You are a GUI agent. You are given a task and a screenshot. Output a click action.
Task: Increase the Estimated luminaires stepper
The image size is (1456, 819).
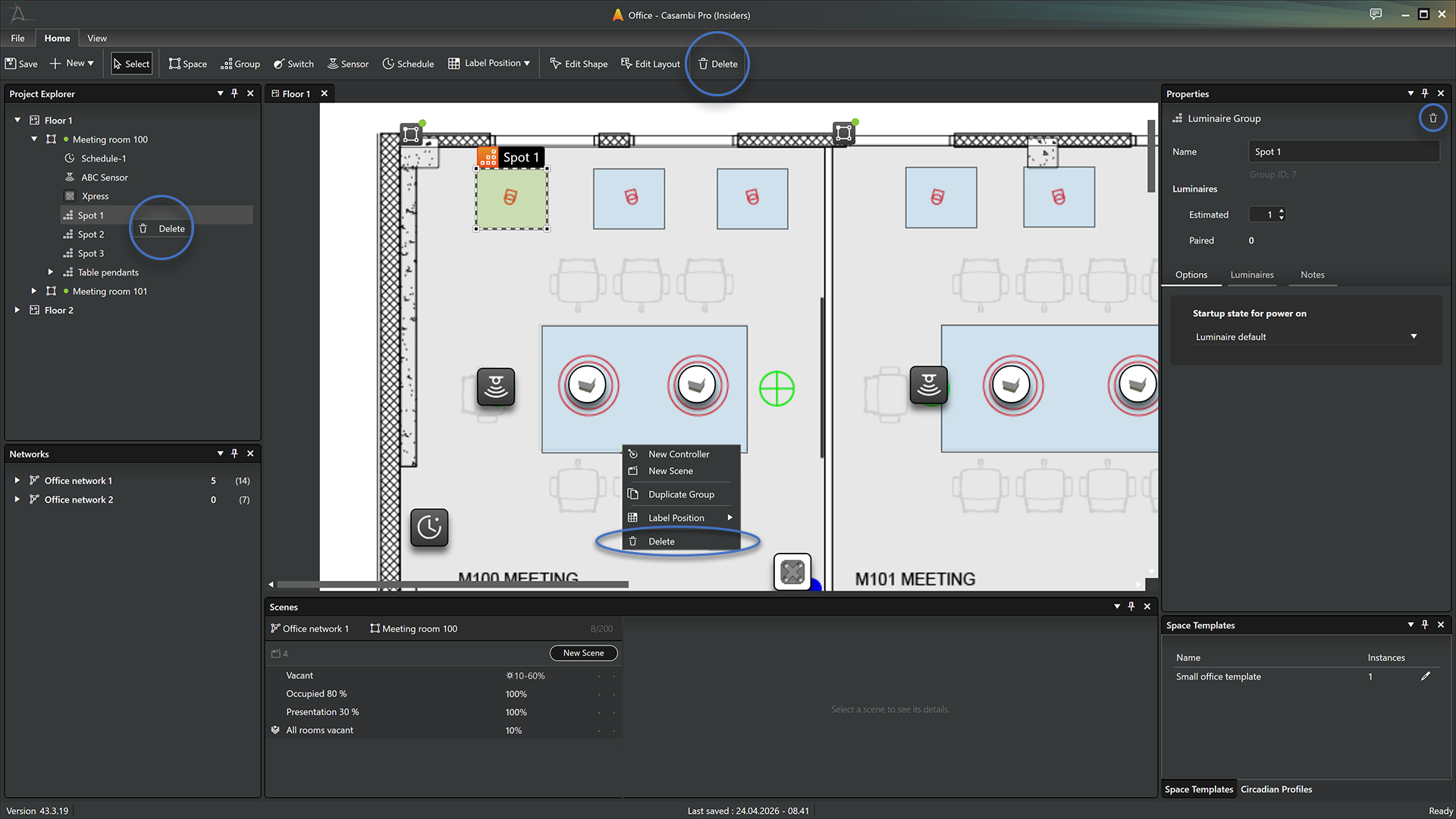pyautogui.click(x=1282, y=211)
